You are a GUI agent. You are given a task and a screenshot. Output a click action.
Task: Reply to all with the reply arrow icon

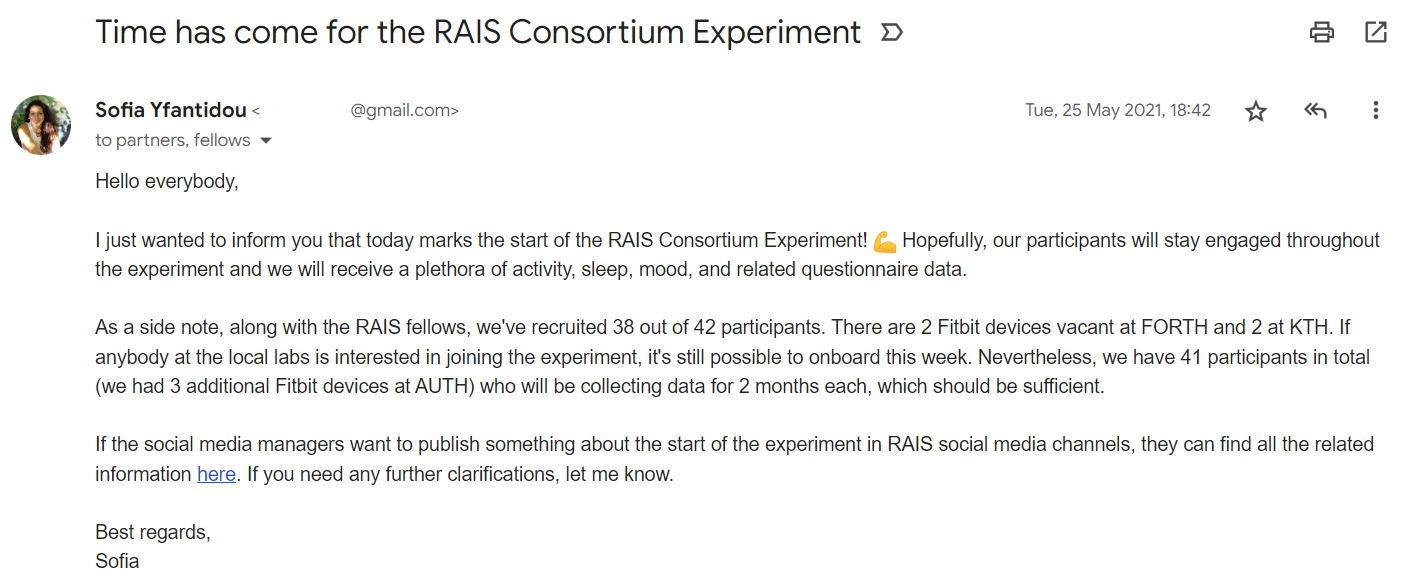(1315, 111)
